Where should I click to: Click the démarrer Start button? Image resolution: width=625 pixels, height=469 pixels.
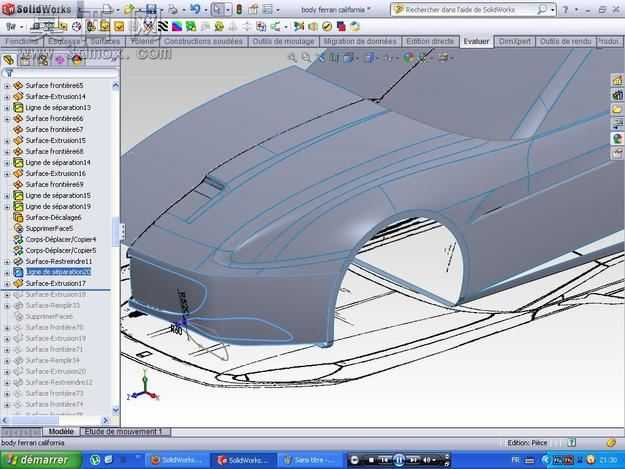[x=40, y=460]
